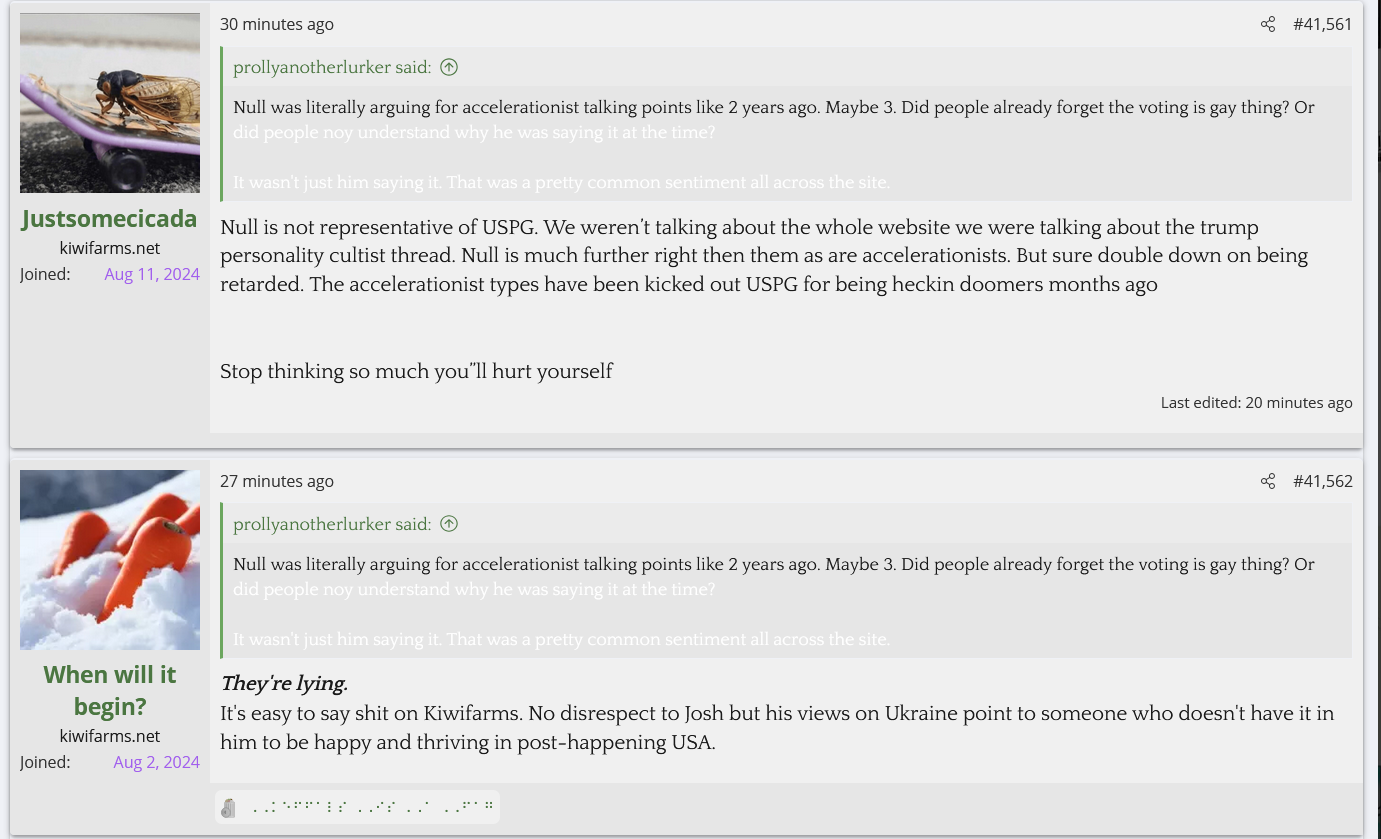Open the Justsomecicada username link
The height and width of the screenshot is (839, 1381).
tap(110, 219)
